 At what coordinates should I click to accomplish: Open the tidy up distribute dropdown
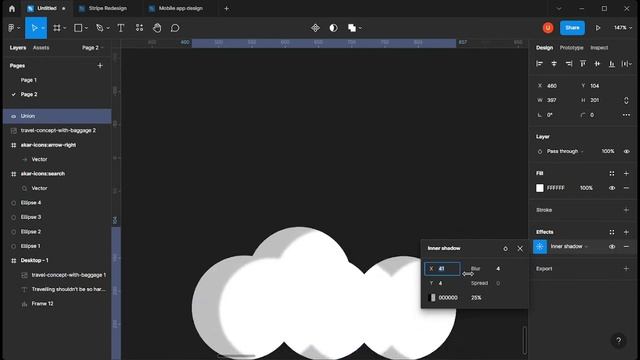(627, 64)
